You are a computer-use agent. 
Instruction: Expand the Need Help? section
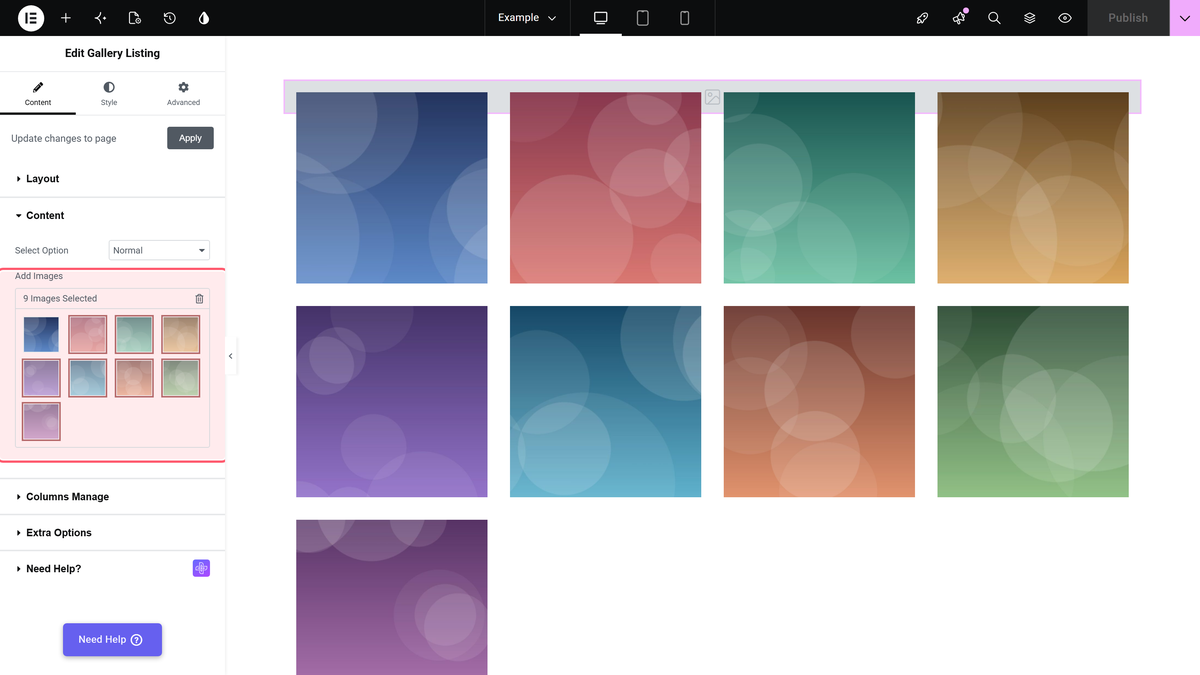pyautogui.click(x=112, y=569)
